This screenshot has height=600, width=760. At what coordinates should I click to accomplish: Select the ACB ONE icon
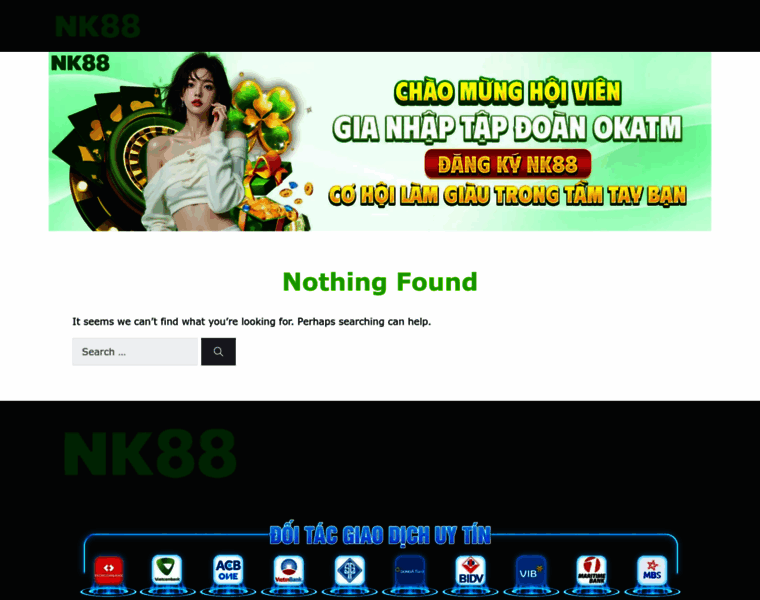click(228, 570)
